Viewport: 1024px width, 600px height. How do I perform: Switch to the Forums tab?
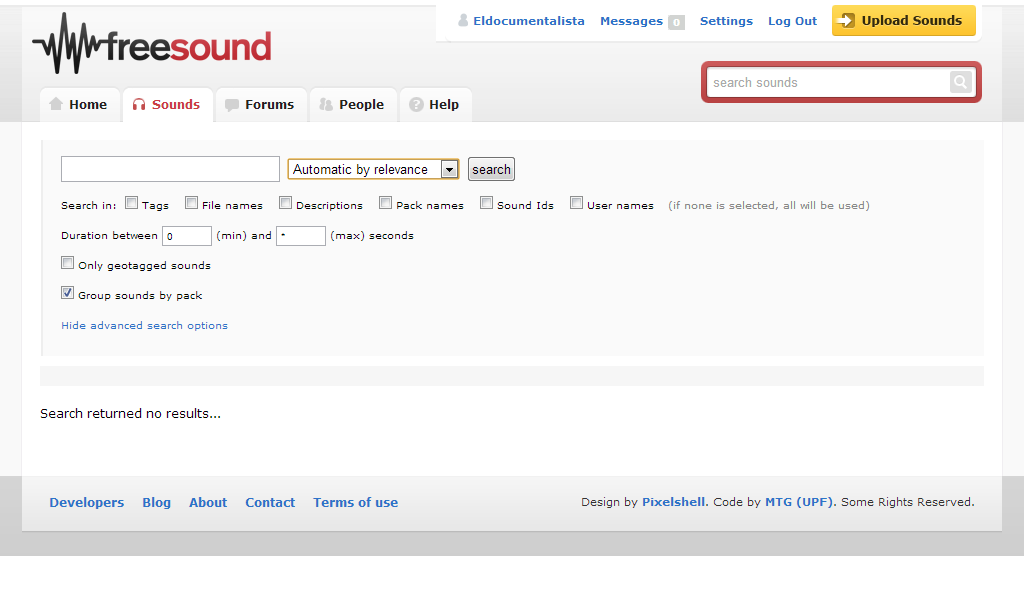[x=259, y=104]
